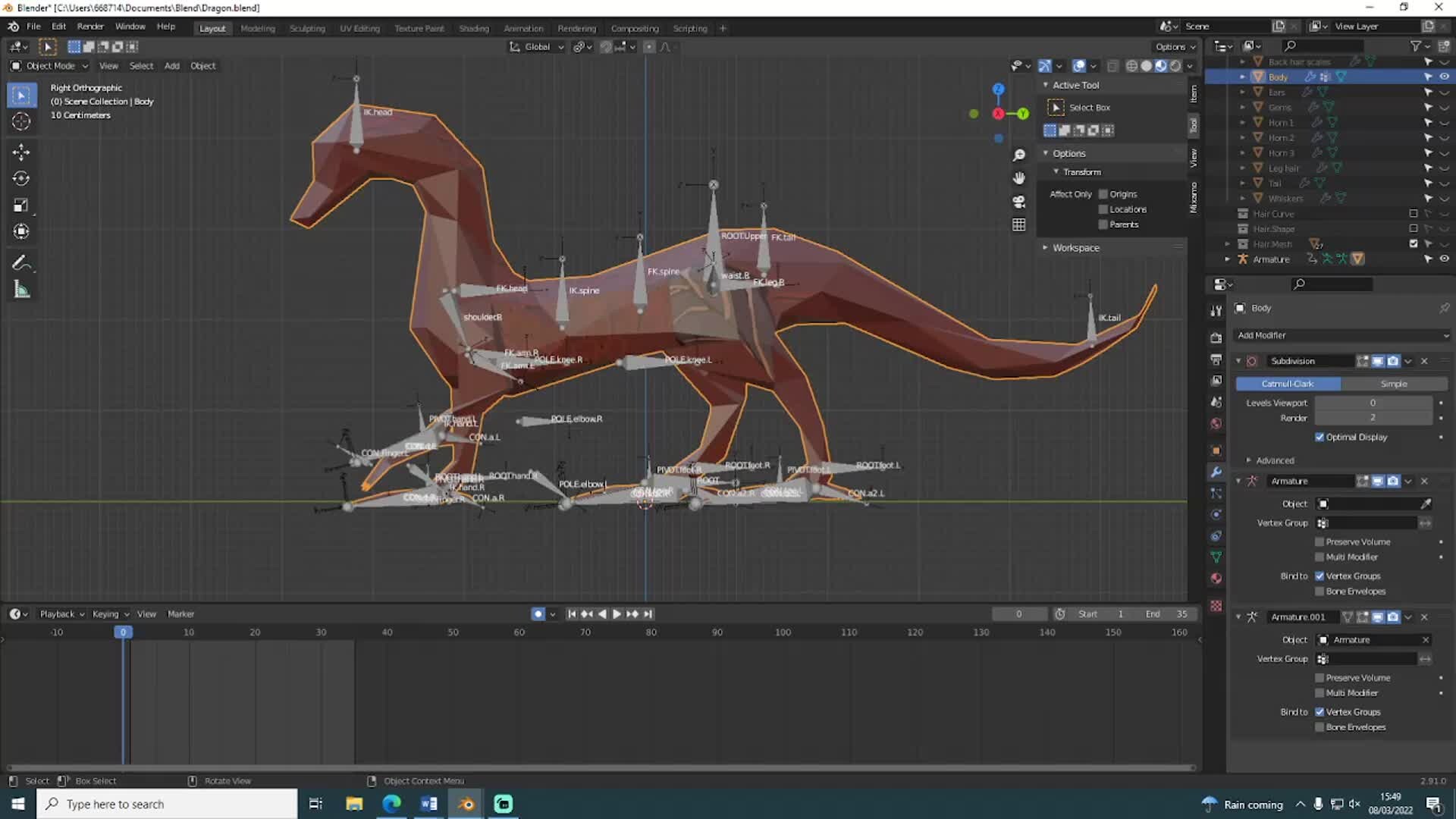This screenshot has height=819, width=1456.
Task: Switch to the Sculpting workspace tab
Action: tap(307, 28)
